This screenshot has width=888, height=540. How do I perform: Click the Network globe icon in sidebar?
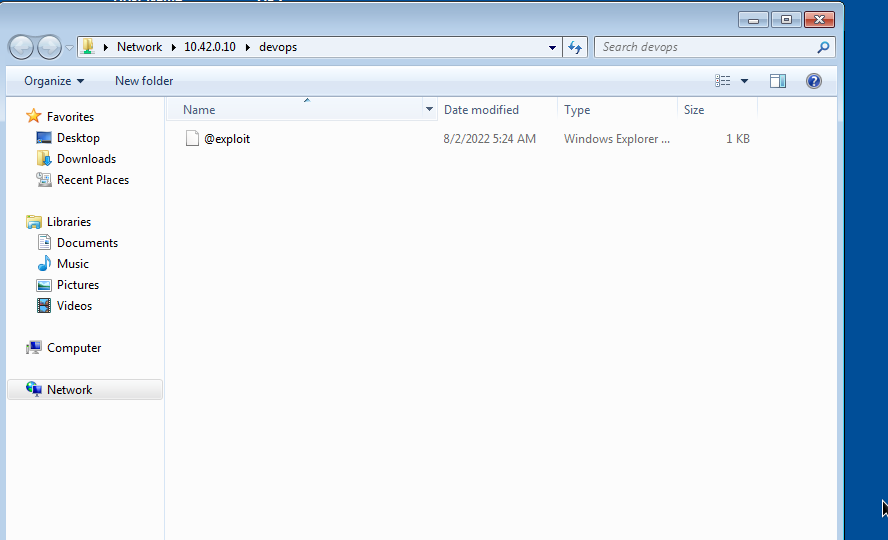tap(34, 389)
